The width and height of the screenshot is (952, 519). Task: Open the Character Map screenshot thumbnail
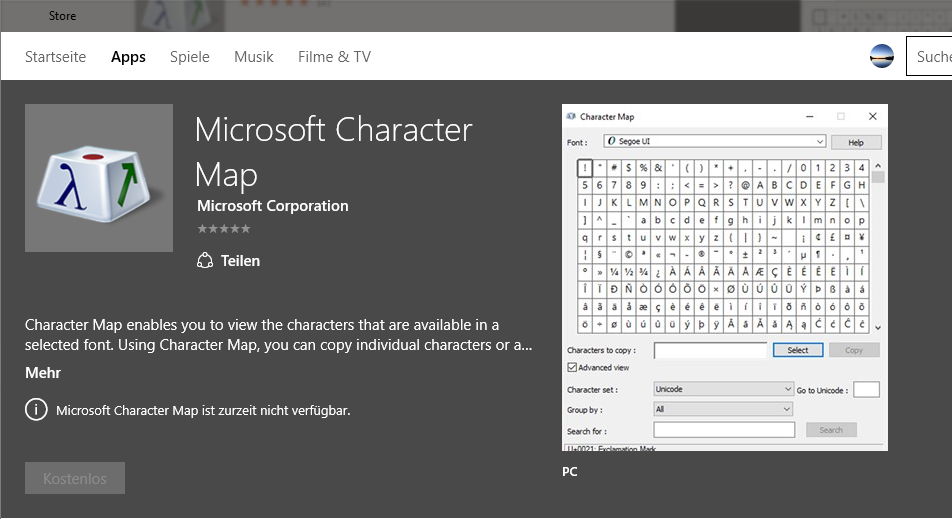coord(724,277)
